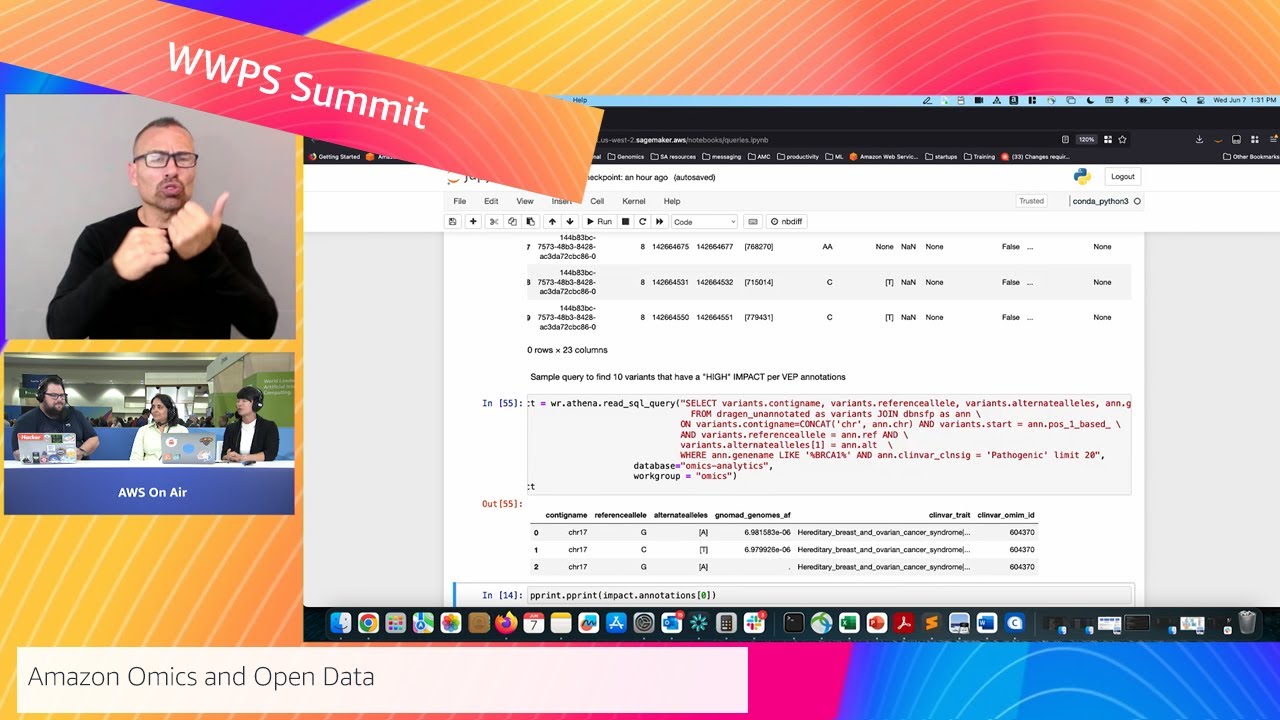Move selected cell up with arrow icon
The width and height of the screenshot is (1280, 720).
click(552, 222)
